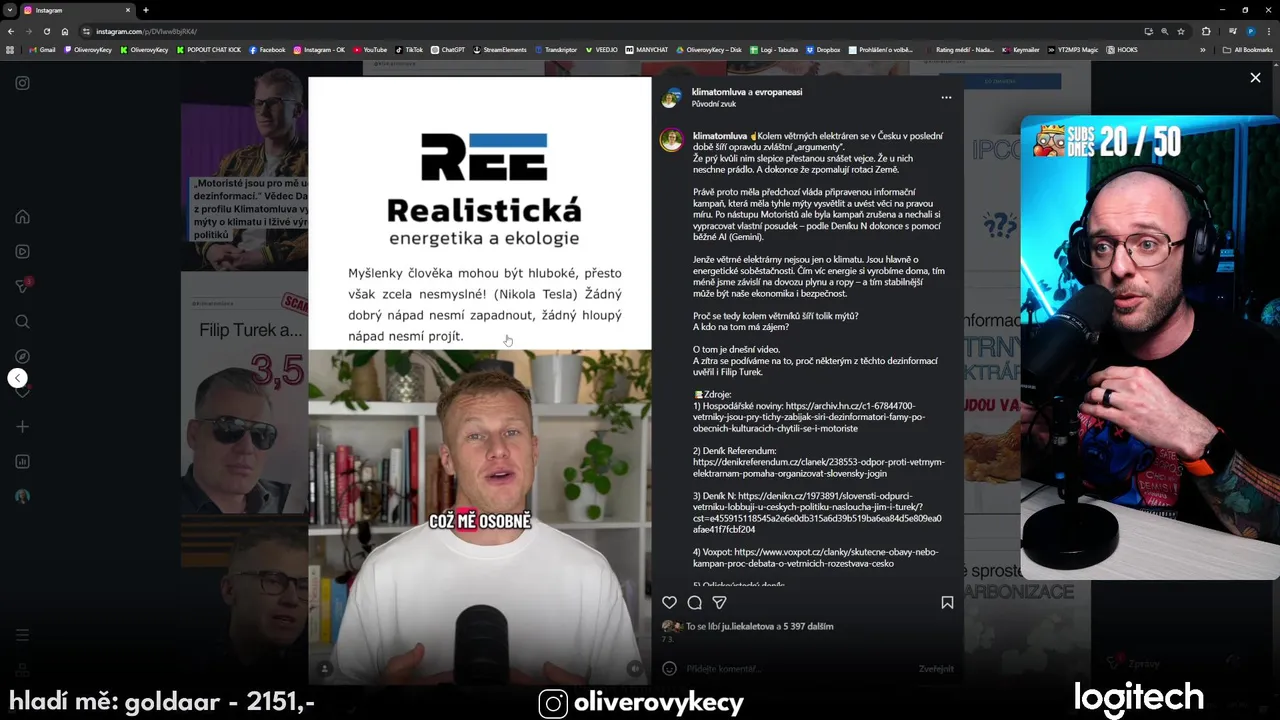
Task: Open comment bubble icon on post
Action: (695, 603)
